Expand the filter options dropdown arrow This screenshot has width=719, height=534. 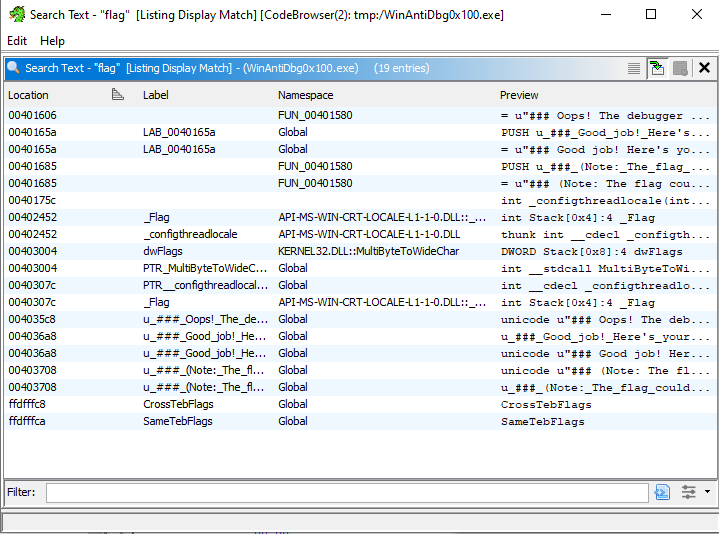click(708, 492)
